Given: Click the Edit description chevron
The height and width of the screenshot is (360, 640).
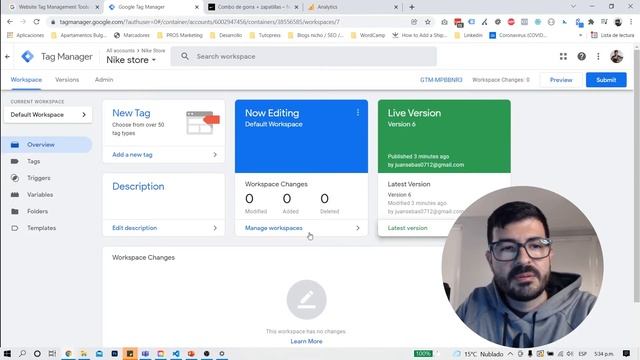Looking at the screenshot, I should [x=215, y=228].
